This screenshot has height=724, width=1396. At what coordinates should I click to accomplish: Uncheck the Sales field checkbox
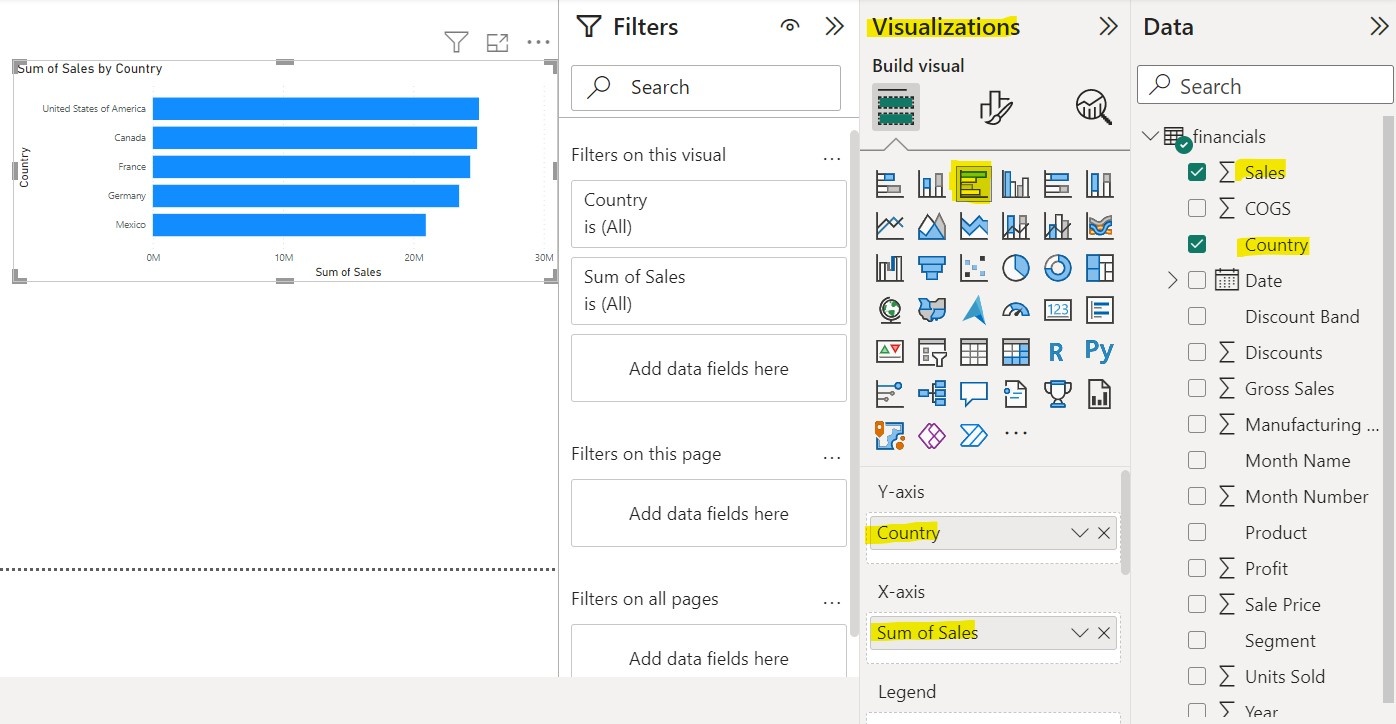point(1197,172)
